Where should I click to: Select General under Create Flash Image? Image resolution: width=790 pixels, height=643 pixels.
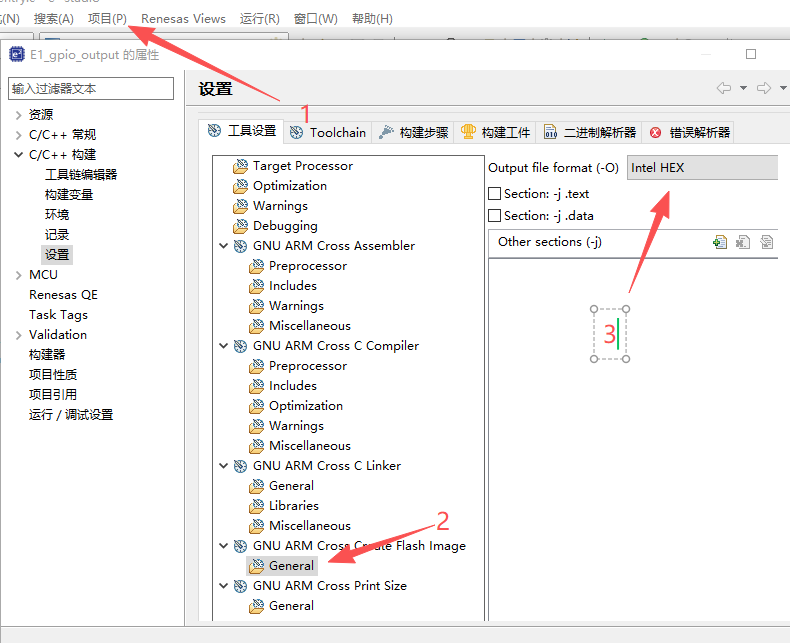point(291,566)
